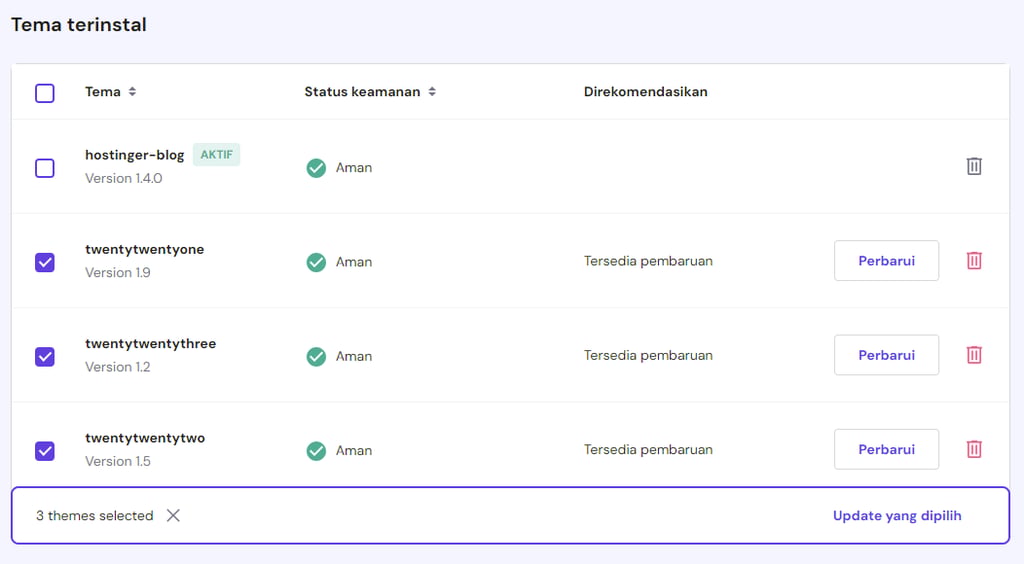Update twentytwentythree with Perbarui button
The image size is (1024, 564).
(x=886, y=355)
